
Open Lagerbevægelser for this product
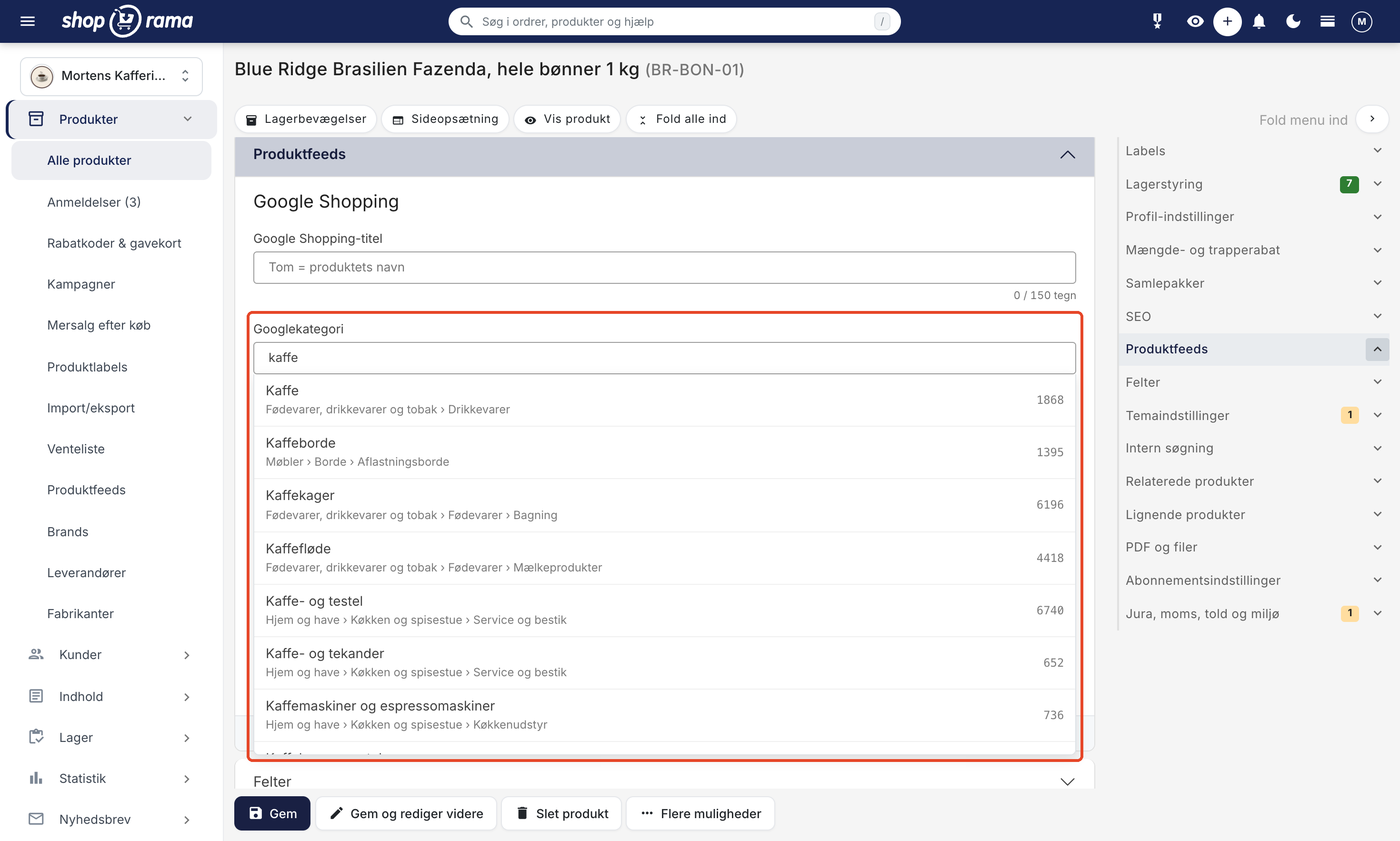[306, 119]
